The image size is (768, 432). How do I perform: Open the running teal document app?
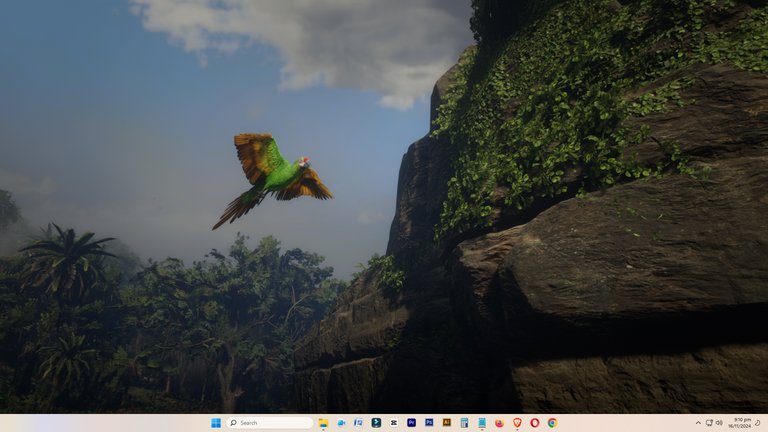482,423
